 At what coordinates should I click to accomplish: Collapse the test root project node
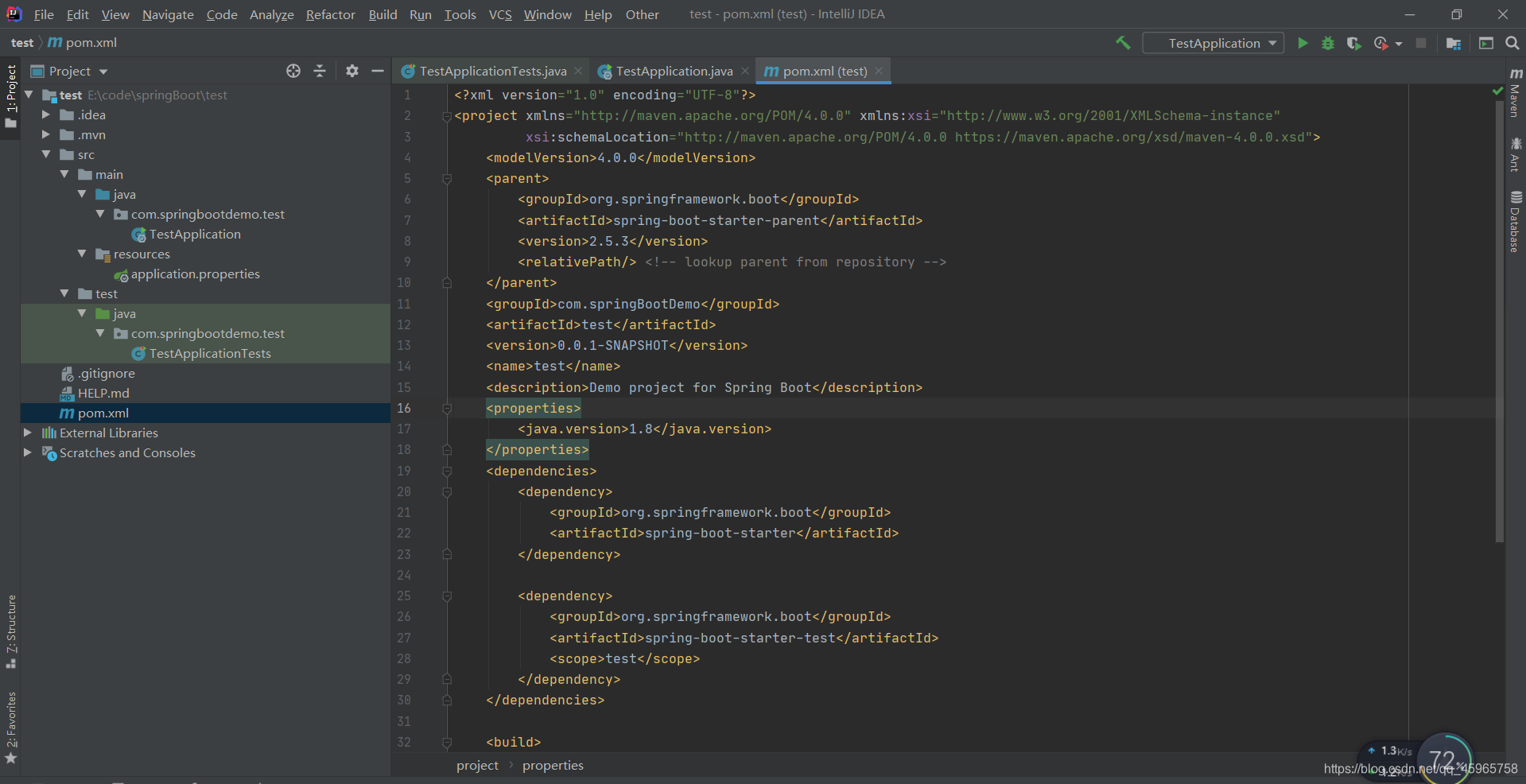(x=29, y=95)
